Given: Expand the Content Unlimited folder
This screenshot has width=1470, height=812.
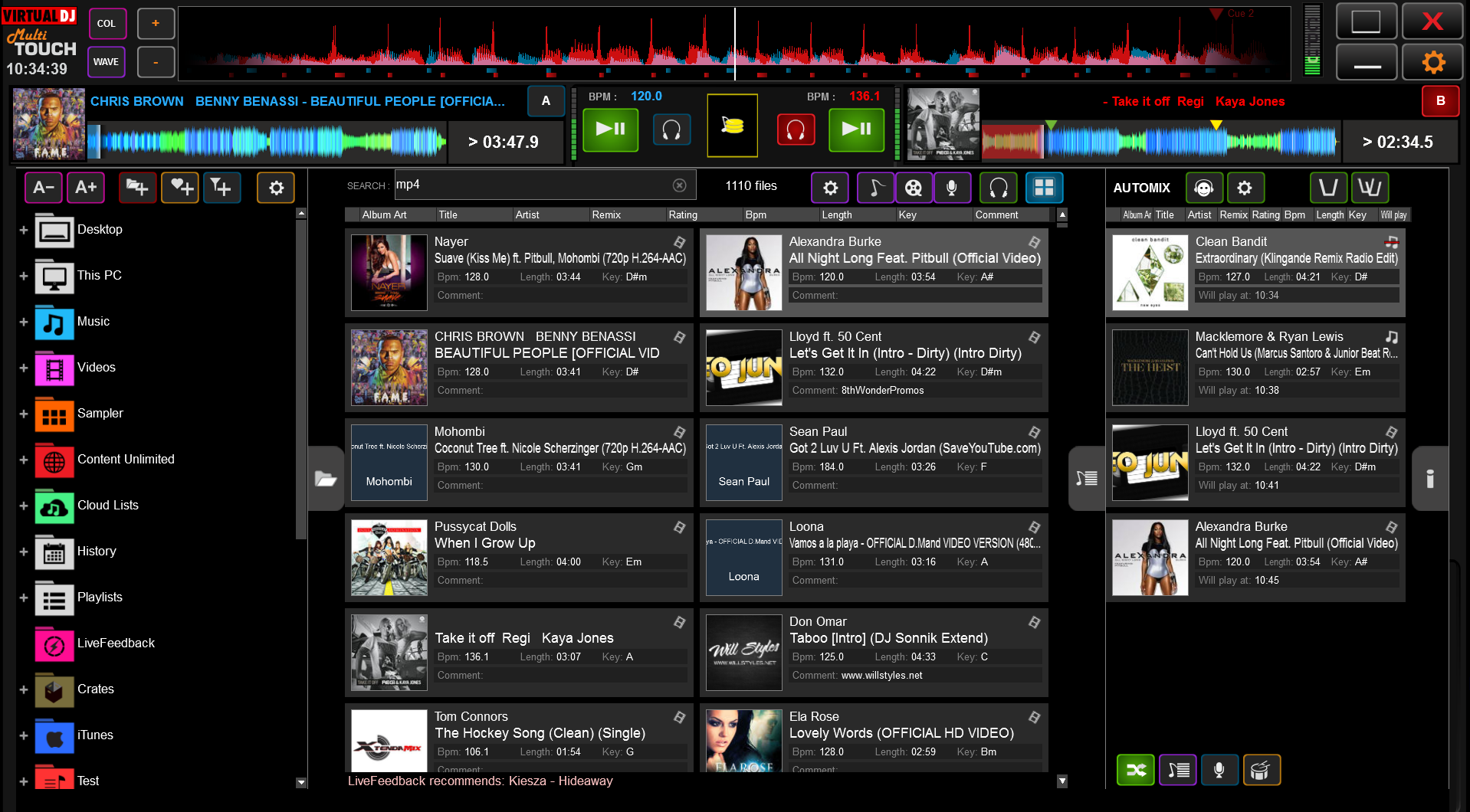Looking at the screenshot, I should coord(24,460).
